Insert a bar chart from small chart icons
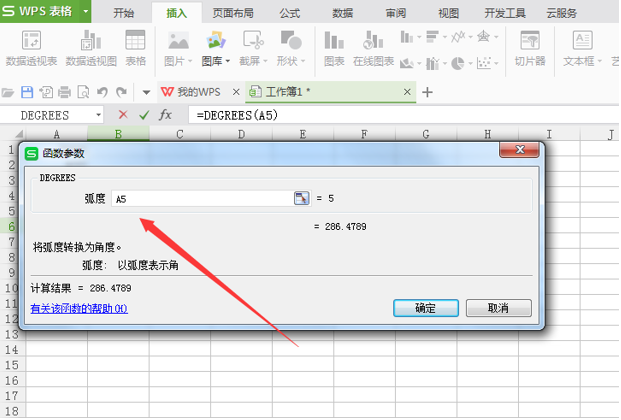This screenshot has height=420, width=621. 432,37
